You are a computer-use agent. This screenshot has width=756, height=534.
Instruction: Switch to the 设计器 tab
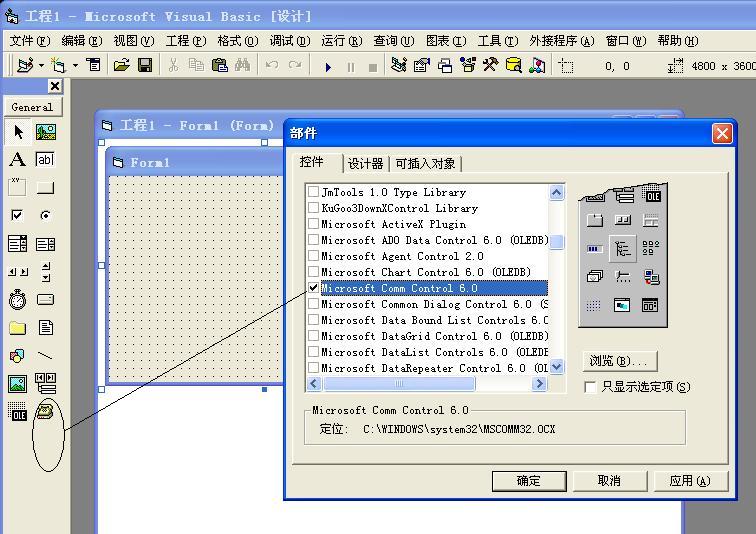365,164
